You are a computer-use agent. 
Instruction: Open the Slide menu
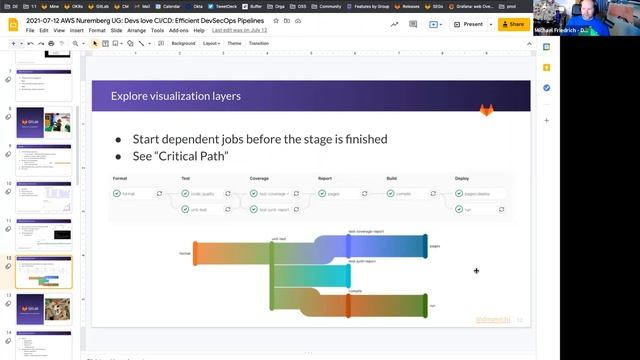[116, 31]
